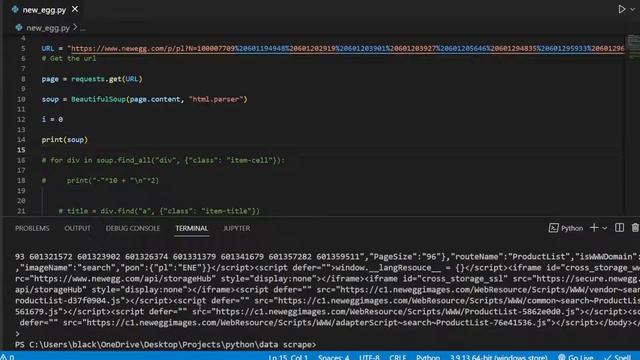Open the PROBLEMS panel tab

coord(32,228)
